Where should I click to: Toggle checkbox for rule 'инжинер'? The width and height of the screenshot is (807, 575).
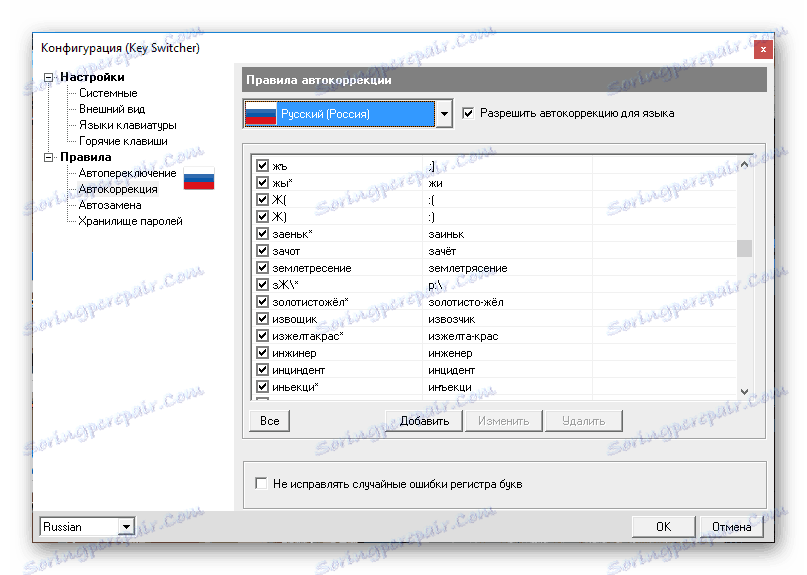tap(262, 353)
